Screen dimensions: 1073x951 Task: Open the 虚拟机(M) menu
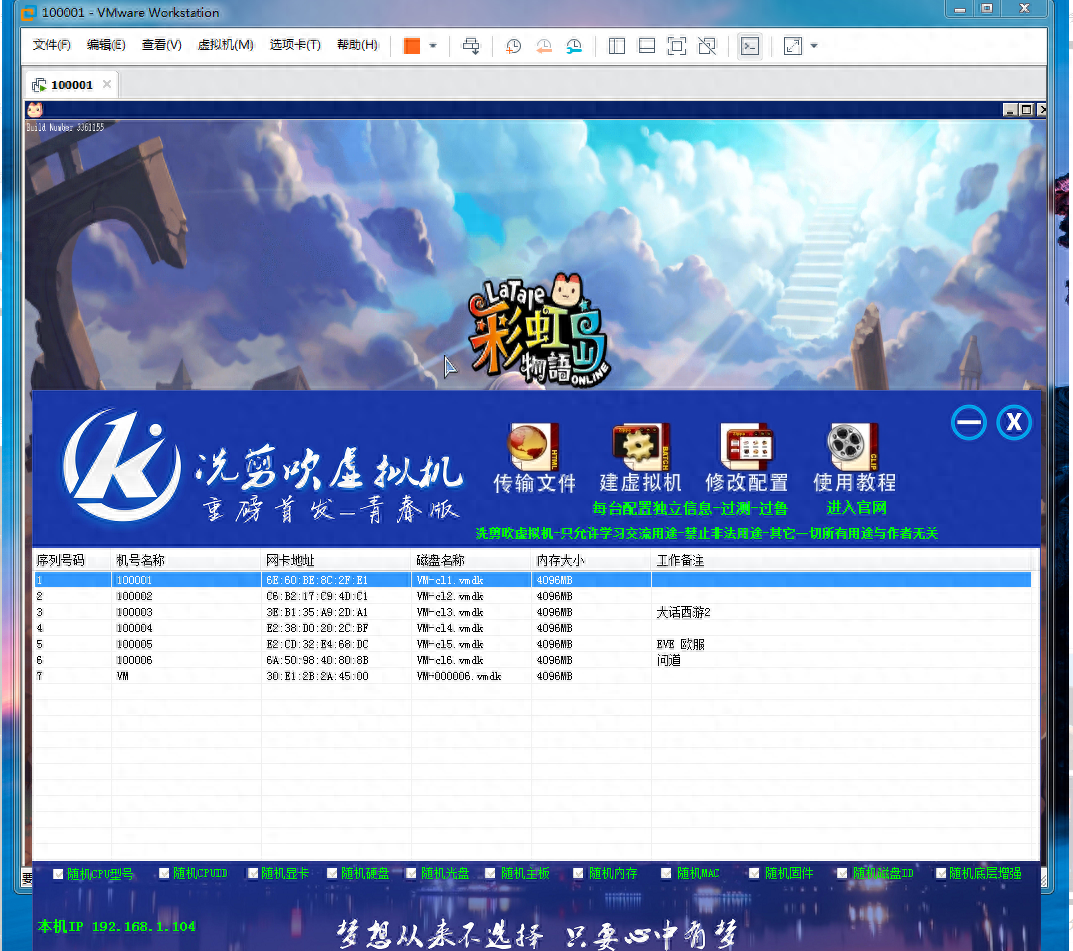(225, 45)
